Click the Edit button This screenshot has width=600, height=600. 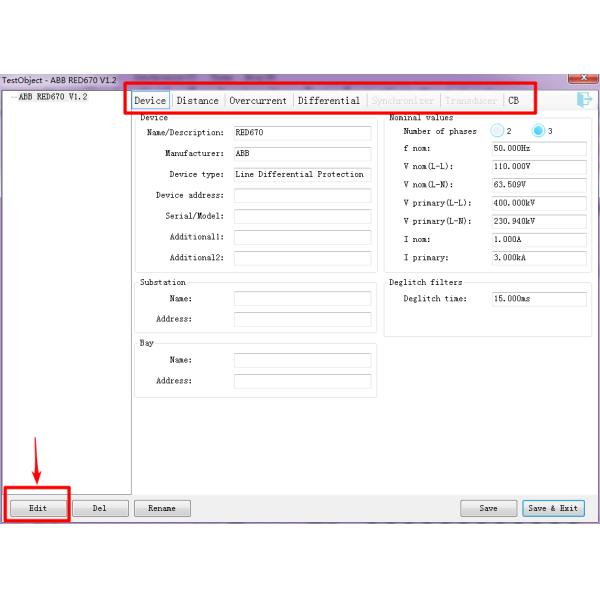click(38, 508)
